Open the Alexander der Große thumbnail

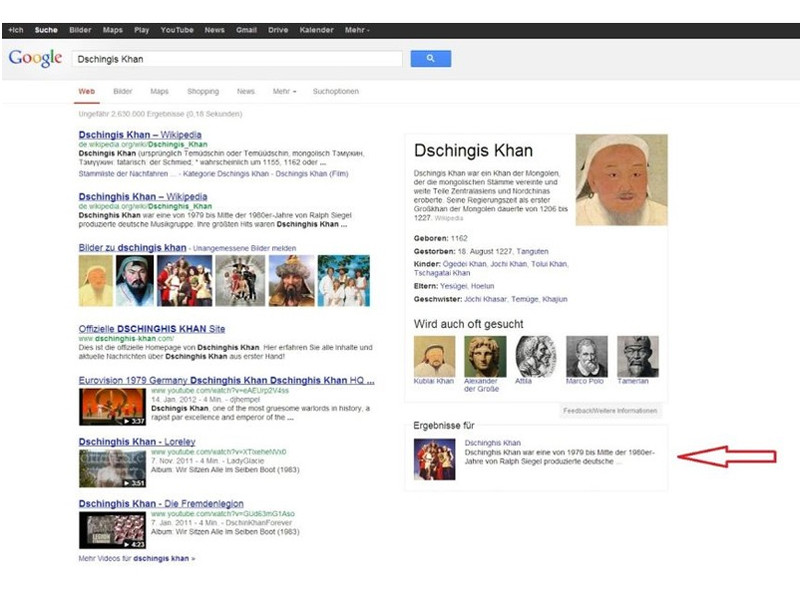(x=485, y=356)
